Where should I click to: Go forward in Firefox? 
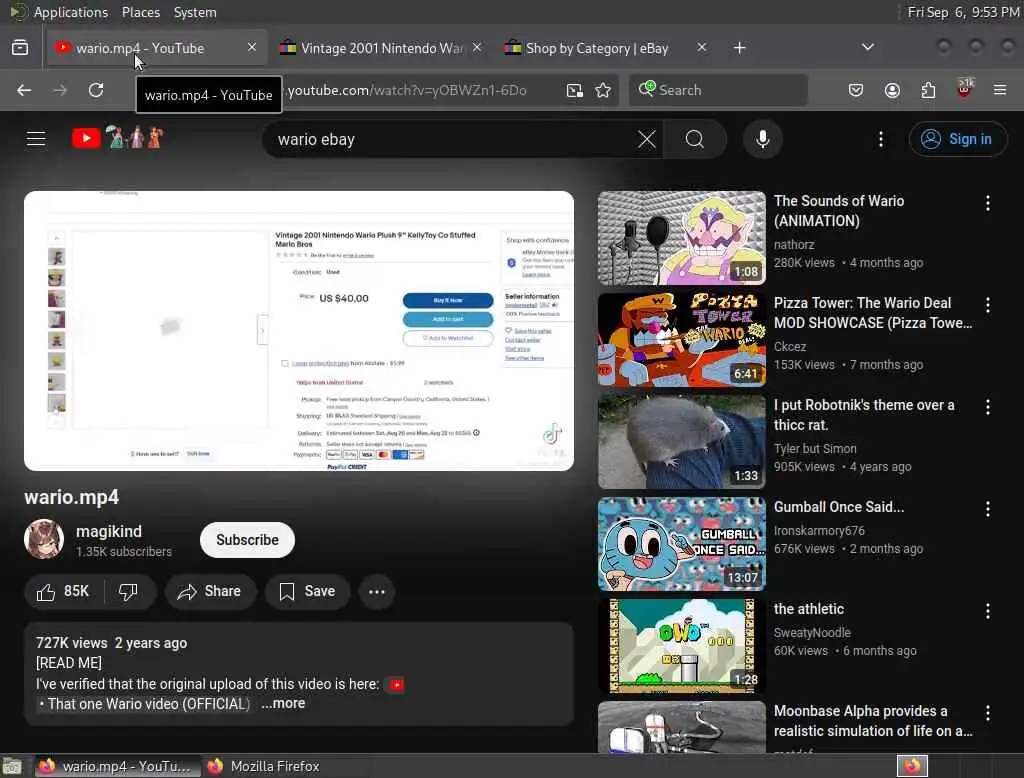59,90
